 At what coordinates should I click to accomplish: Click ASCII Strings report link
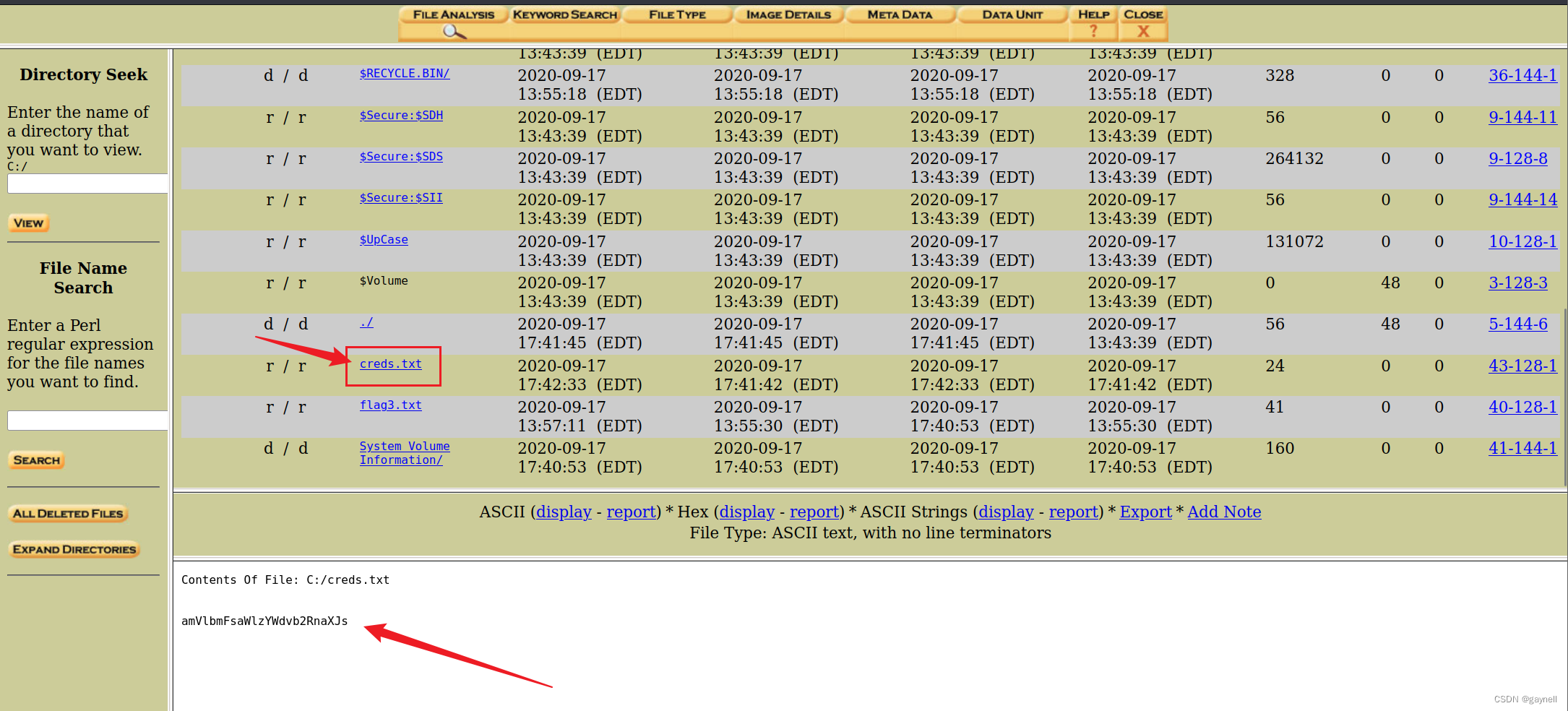pyautogui.click(x=1074, y=512)
